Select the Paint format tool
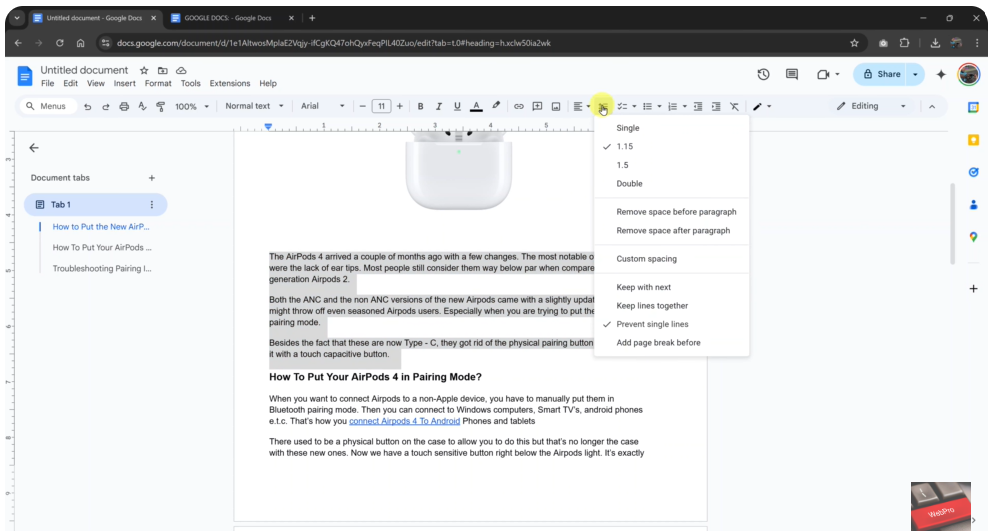988x531 pixels. coord(161,106)
